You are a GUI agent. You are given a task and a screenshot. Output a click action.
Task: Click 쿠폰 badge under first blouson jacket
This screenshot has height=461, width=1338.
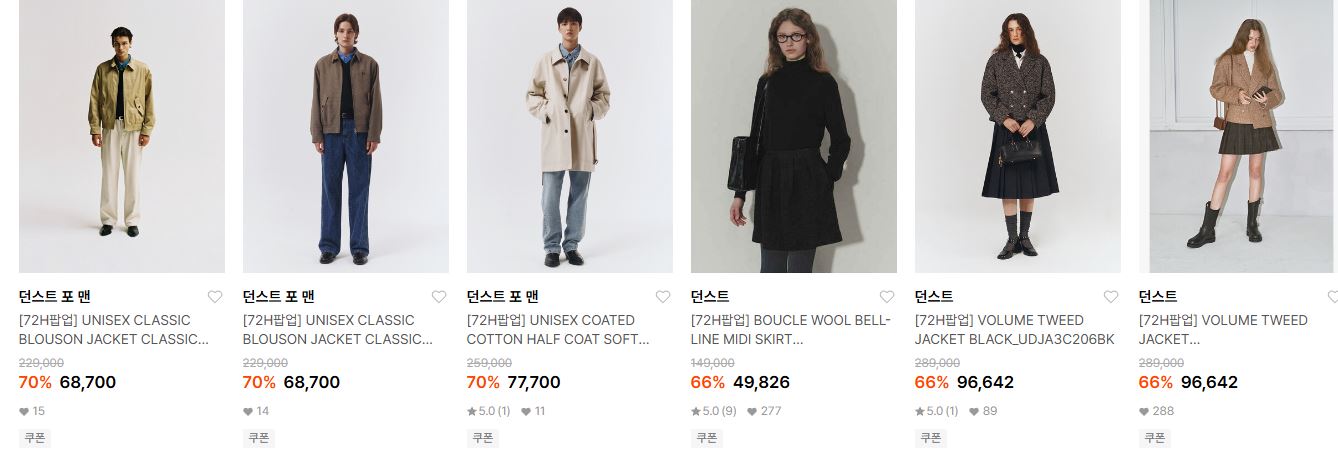[x=35, y=438]
